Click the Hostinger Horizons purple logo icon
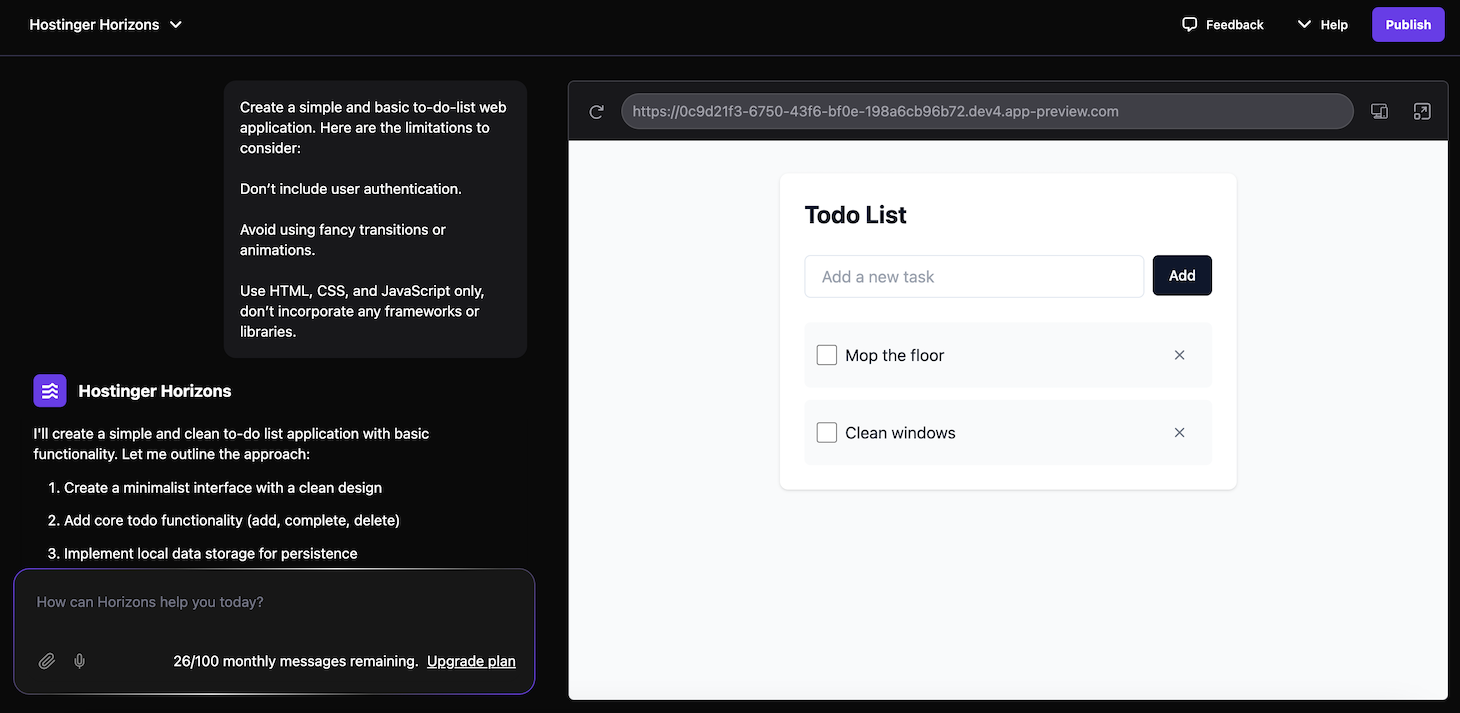This screenshot has width=1460, height=713. pyautogui.click(x=50, y=391)
